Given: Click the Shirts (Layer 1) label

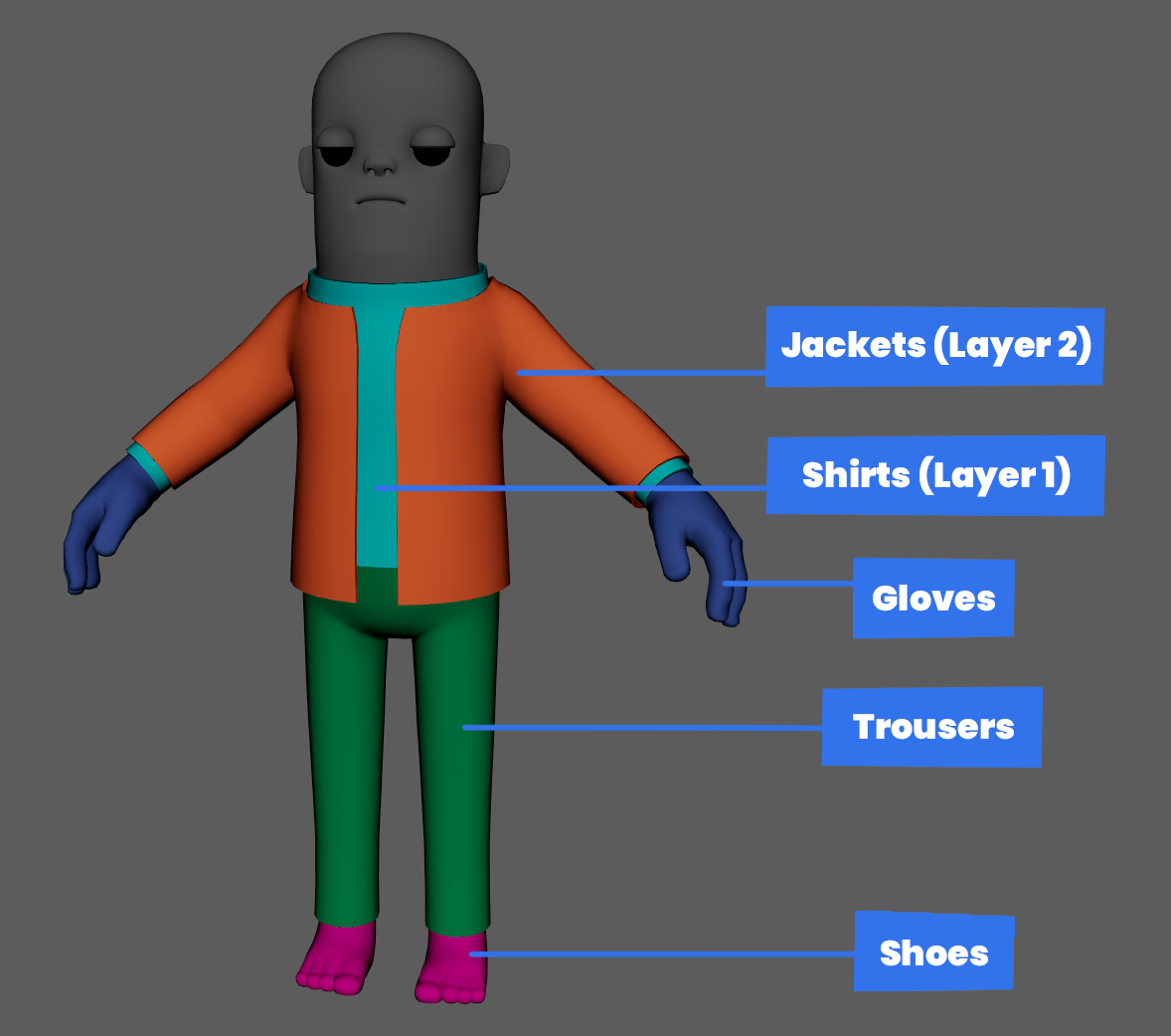Looking at the screenshot, I should pos(934,475).
